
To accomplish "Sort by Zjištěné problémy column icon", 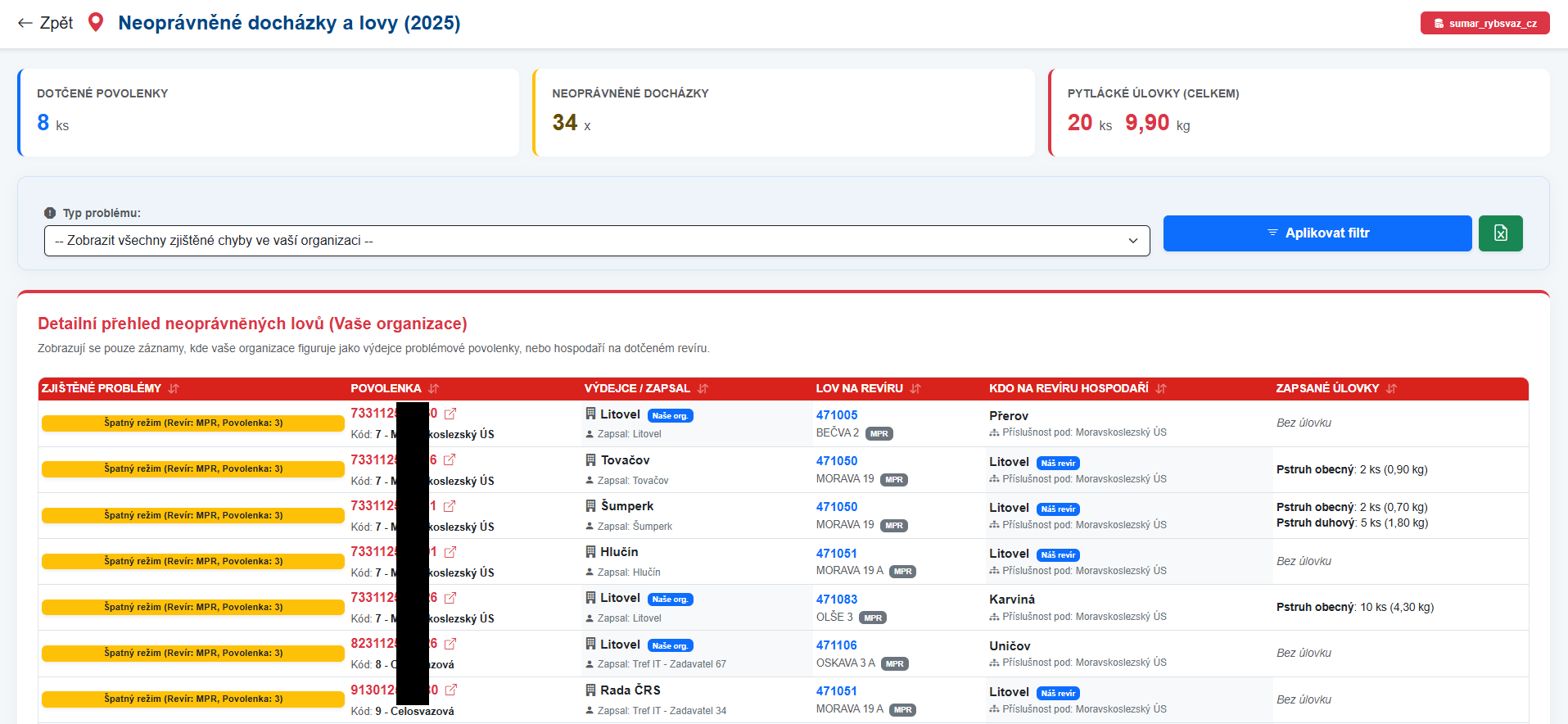I will (x=174, y=389).
